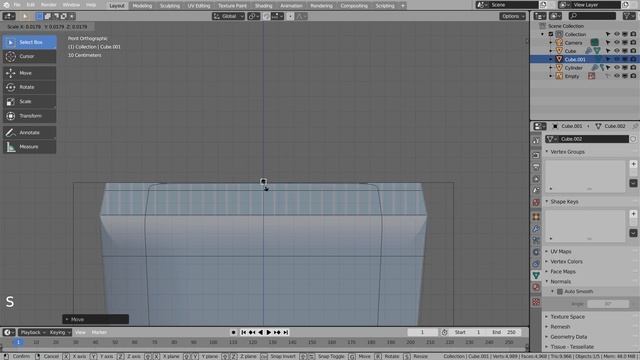Expand the UV Maps panel
The width and height of the screenshot is (640, 360).
click(x=561, y=251)
